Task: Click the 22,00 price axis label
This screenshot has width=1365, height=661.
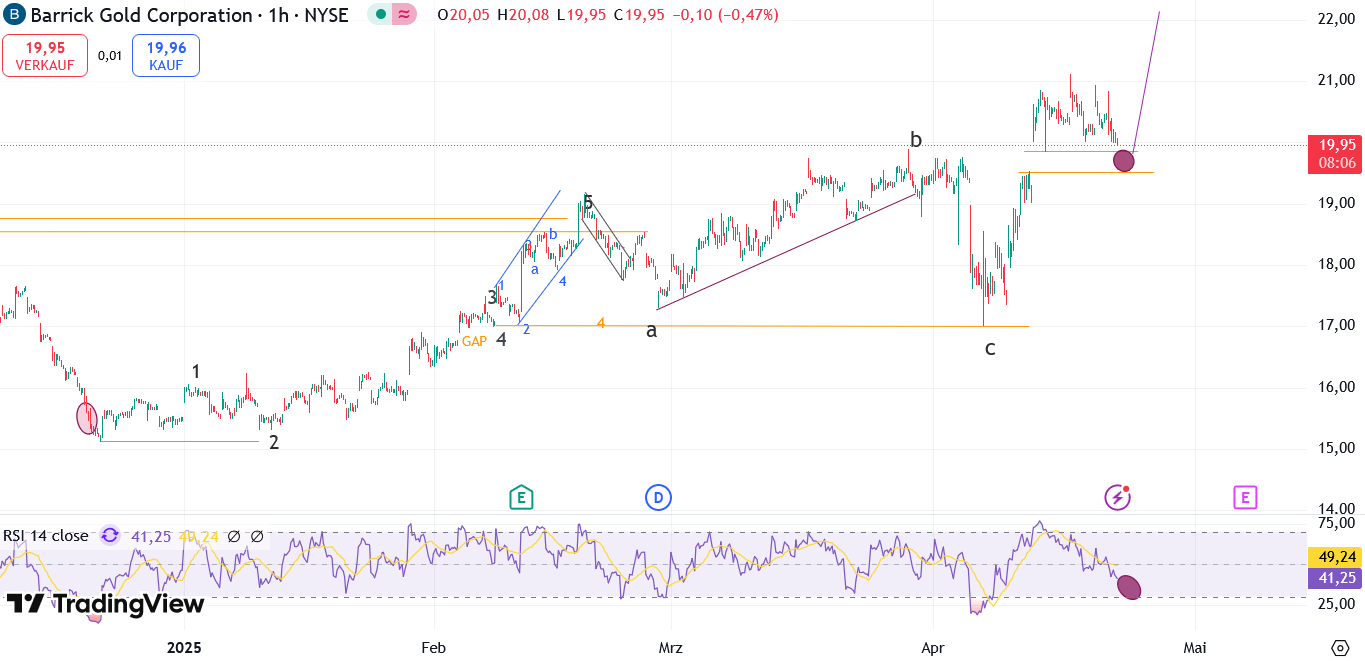Action: pyautogui.click(x=1336, y=19)
